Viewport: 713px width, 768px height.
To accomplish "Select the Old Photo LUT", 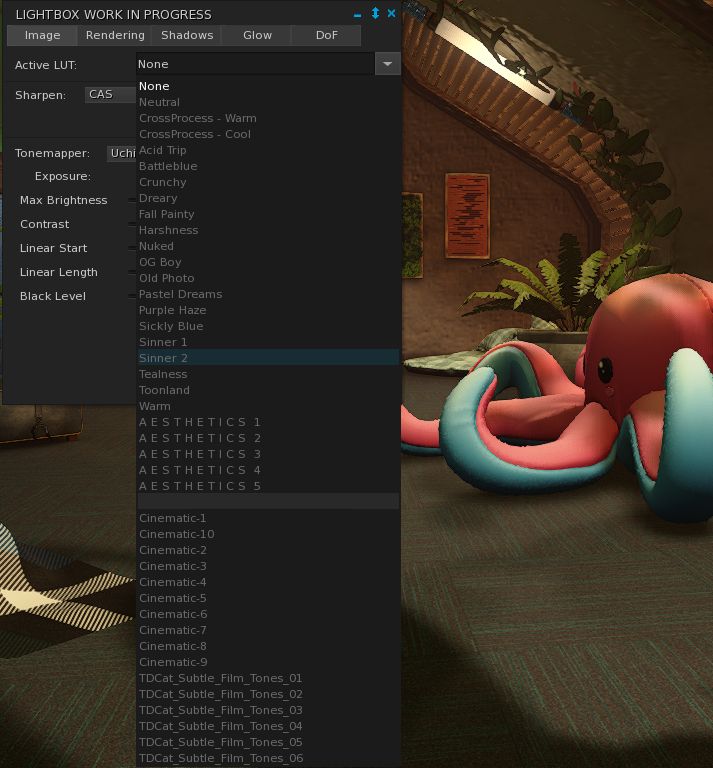I will [x=268, y=278].
